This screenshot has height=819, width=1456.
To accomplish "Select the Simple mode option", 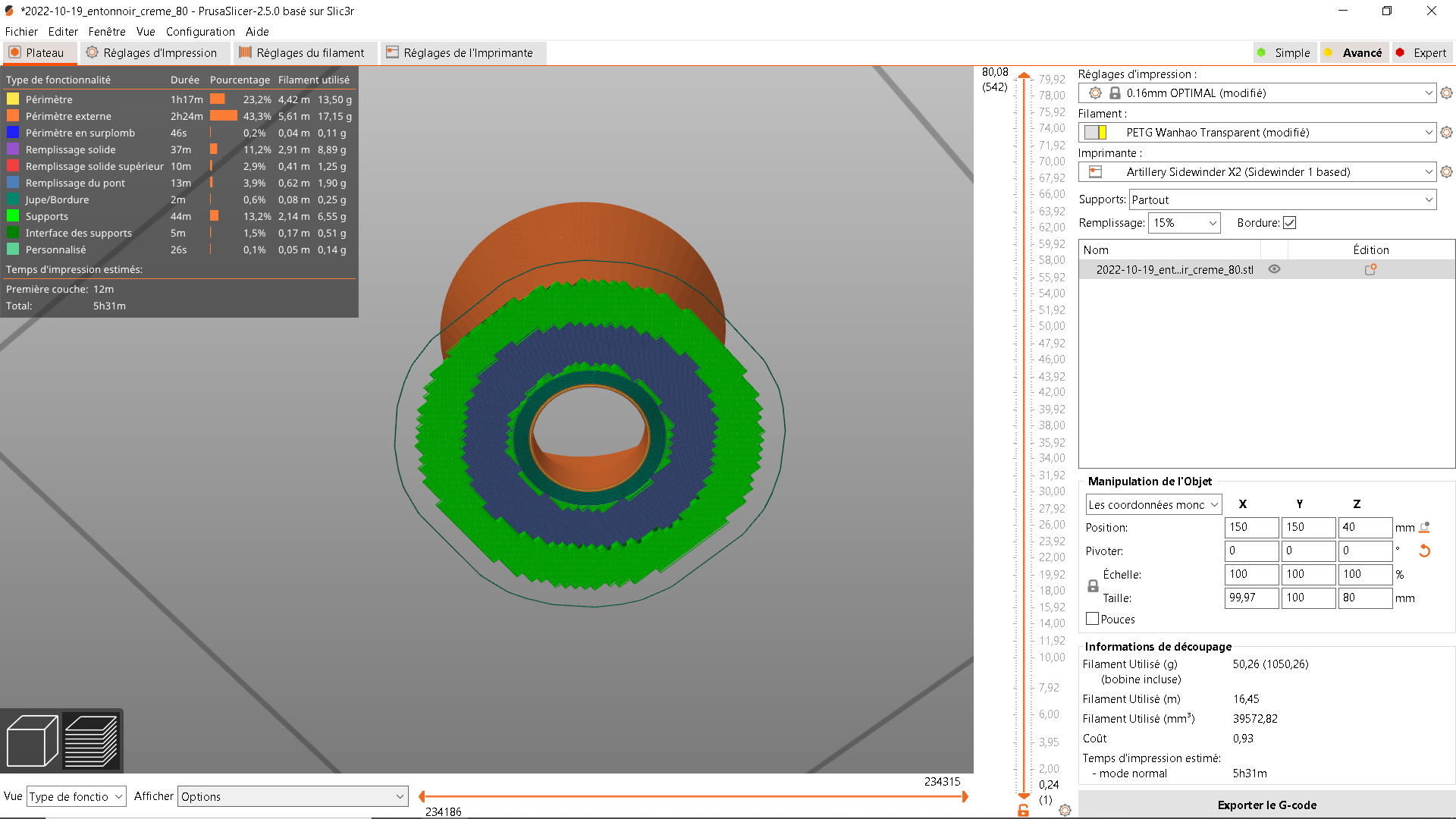I will pyautogui.click(x=1283, y=53).
